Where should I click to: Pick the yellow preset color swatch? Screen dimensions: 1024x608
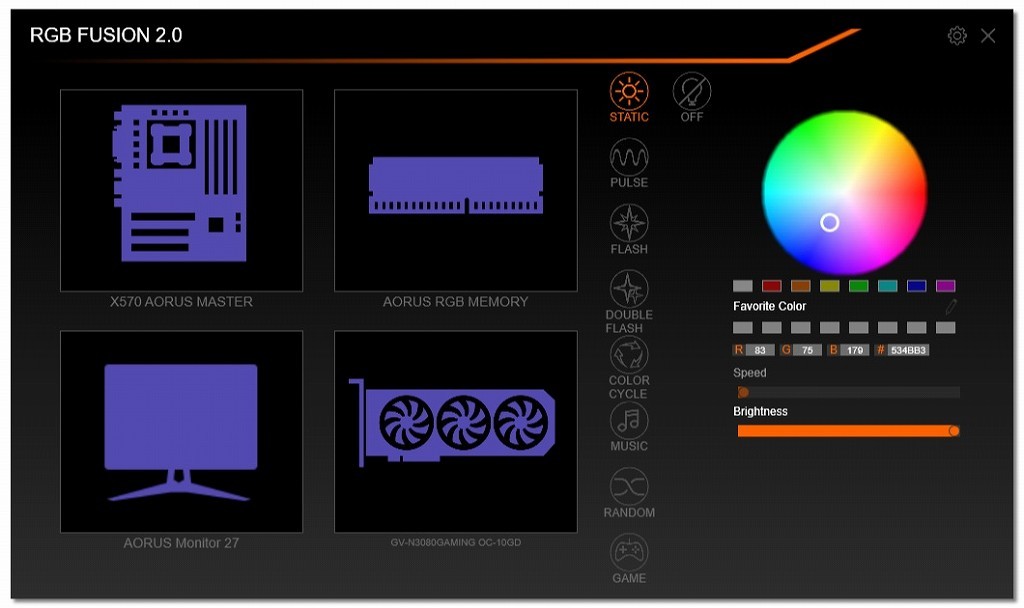829,285
